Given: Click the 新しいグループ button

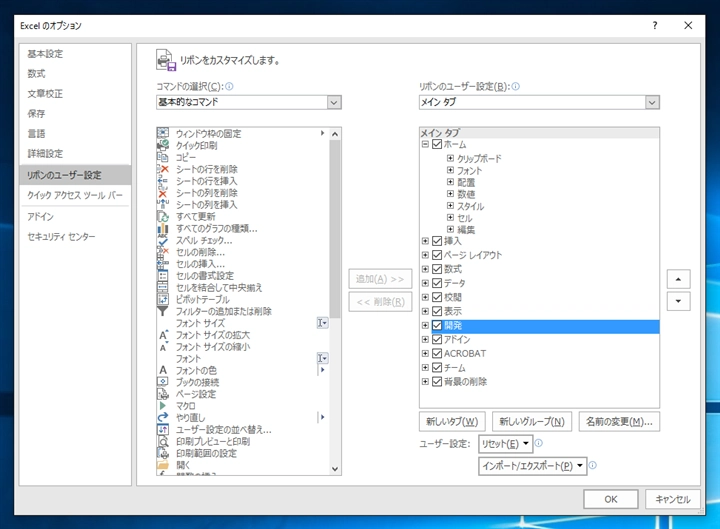Looking at the screenshot, I should [x=532, y=422].
